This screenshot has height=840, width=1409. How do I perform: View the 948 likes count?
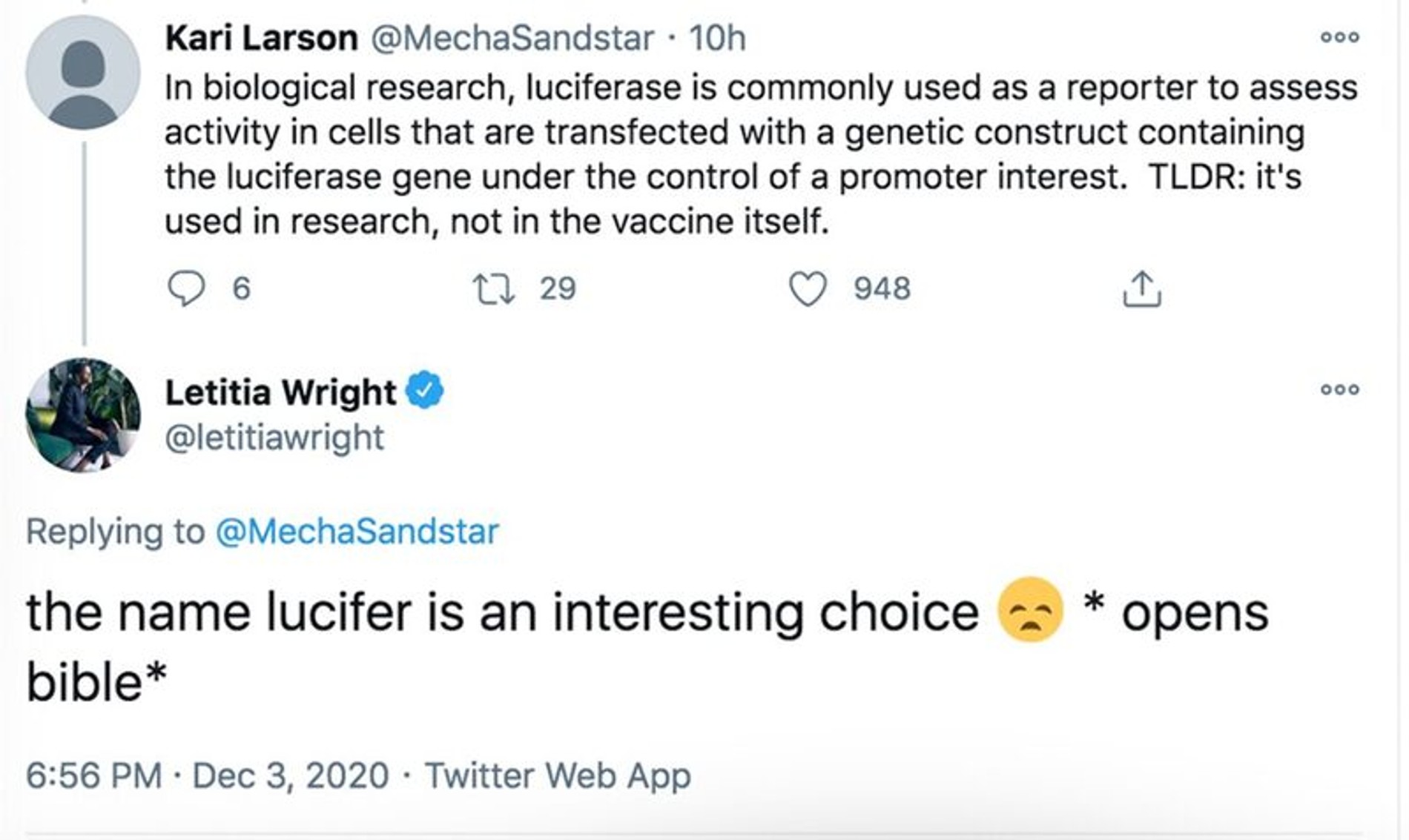click(882, 288)
